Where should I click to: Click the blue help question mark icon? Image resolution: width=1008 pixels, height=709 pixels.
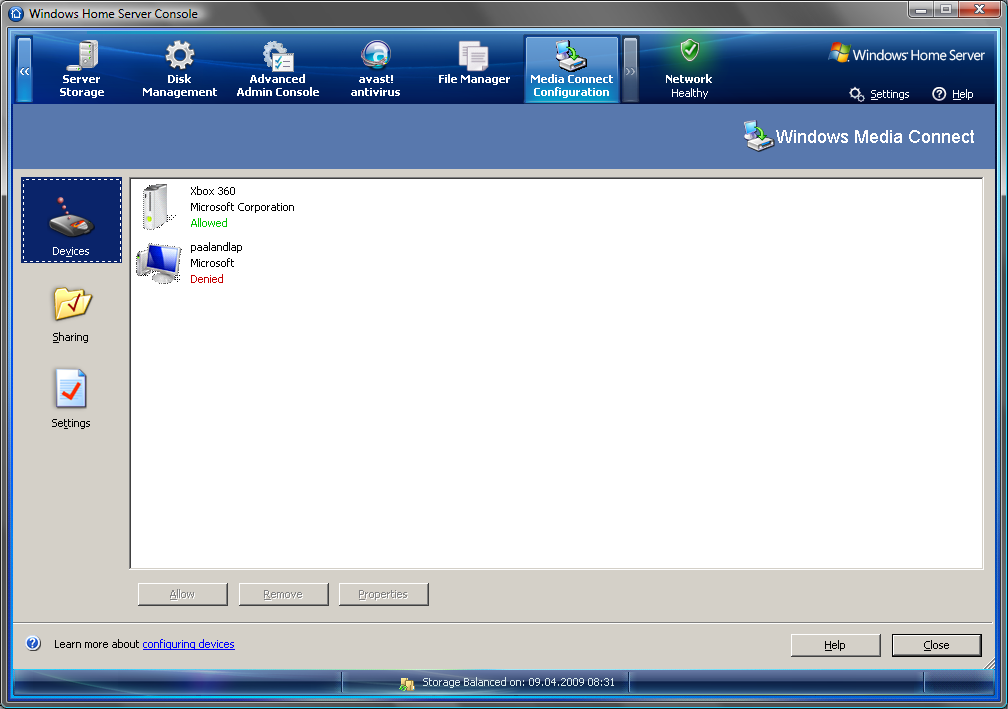(33, 643)
